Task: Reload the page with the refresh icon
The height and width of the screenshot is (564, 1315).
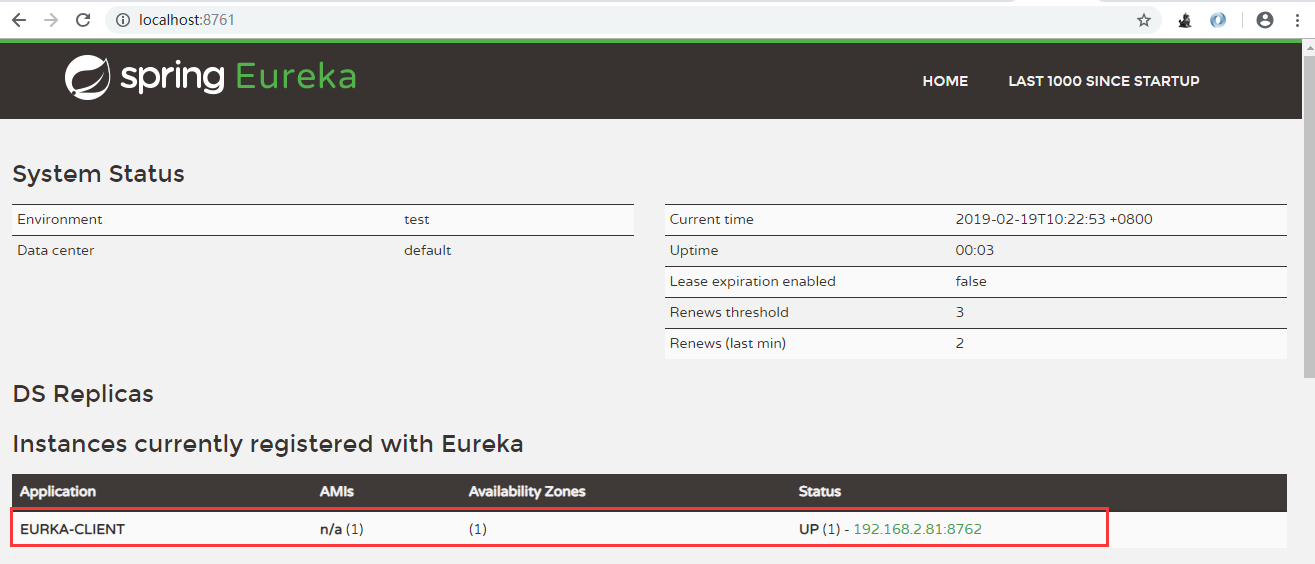Action: point(83,20)
